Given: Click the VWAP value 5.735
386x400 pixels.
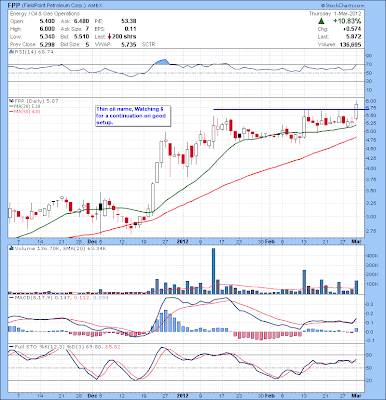Looking at the screenshot, I should (129, 44).
